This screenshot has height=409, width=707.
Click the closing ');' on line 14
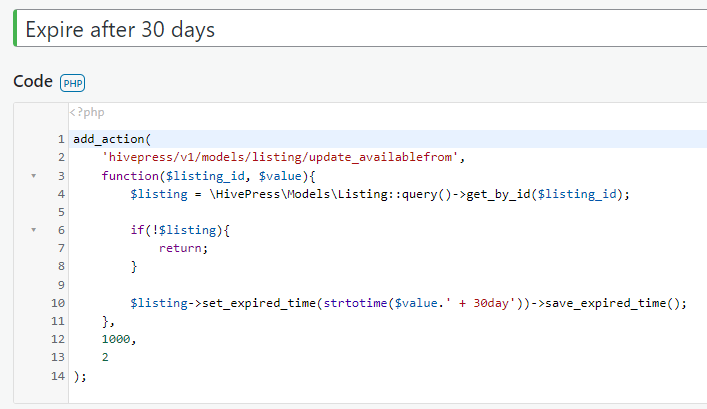pos(80,376)
